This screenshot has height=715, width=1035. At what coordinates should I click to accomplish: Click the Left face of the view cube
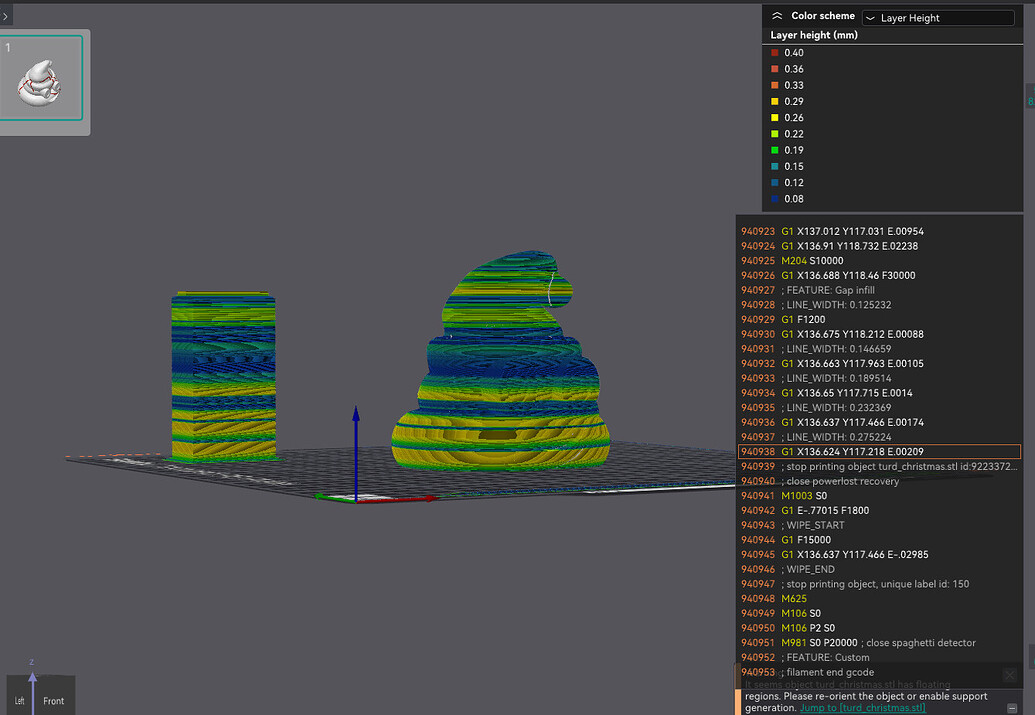20,701
